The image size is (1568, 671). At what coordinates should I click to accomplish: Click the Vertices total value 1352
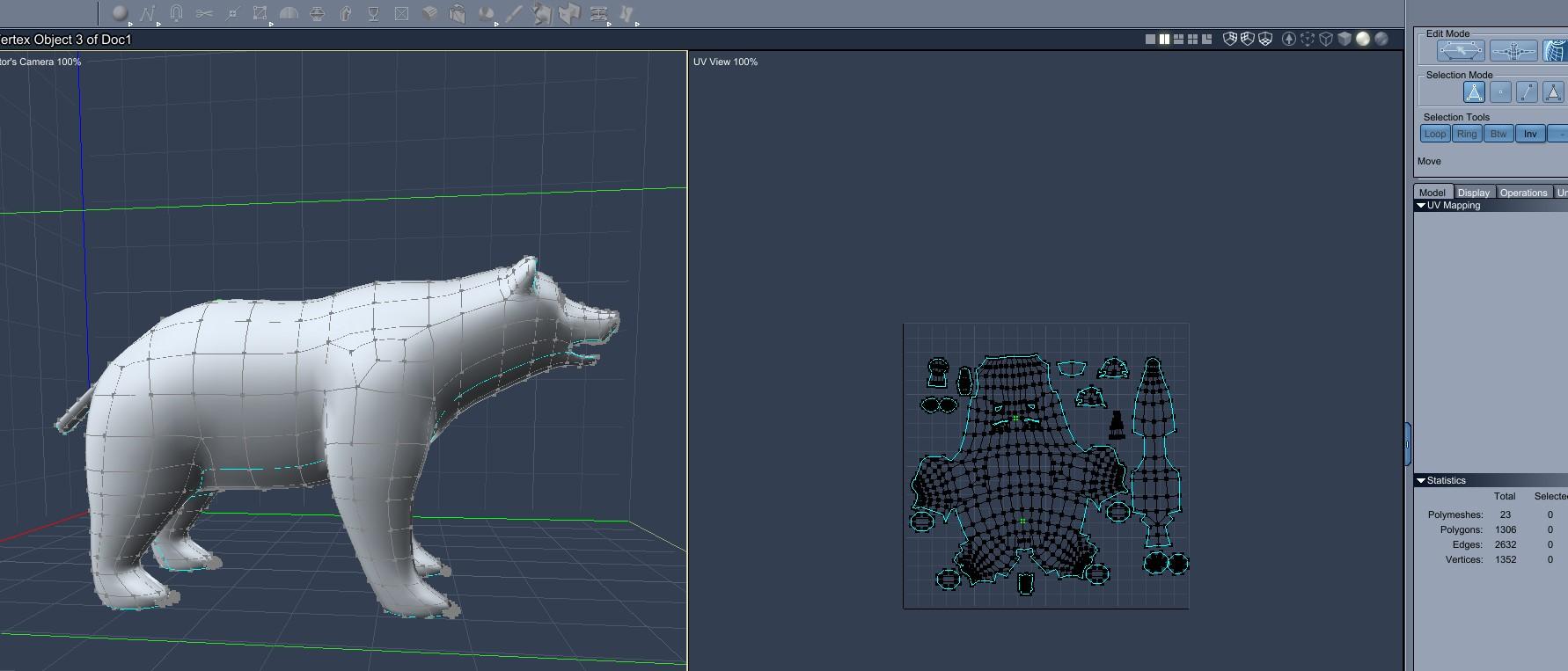click(x=1506, y=559)
